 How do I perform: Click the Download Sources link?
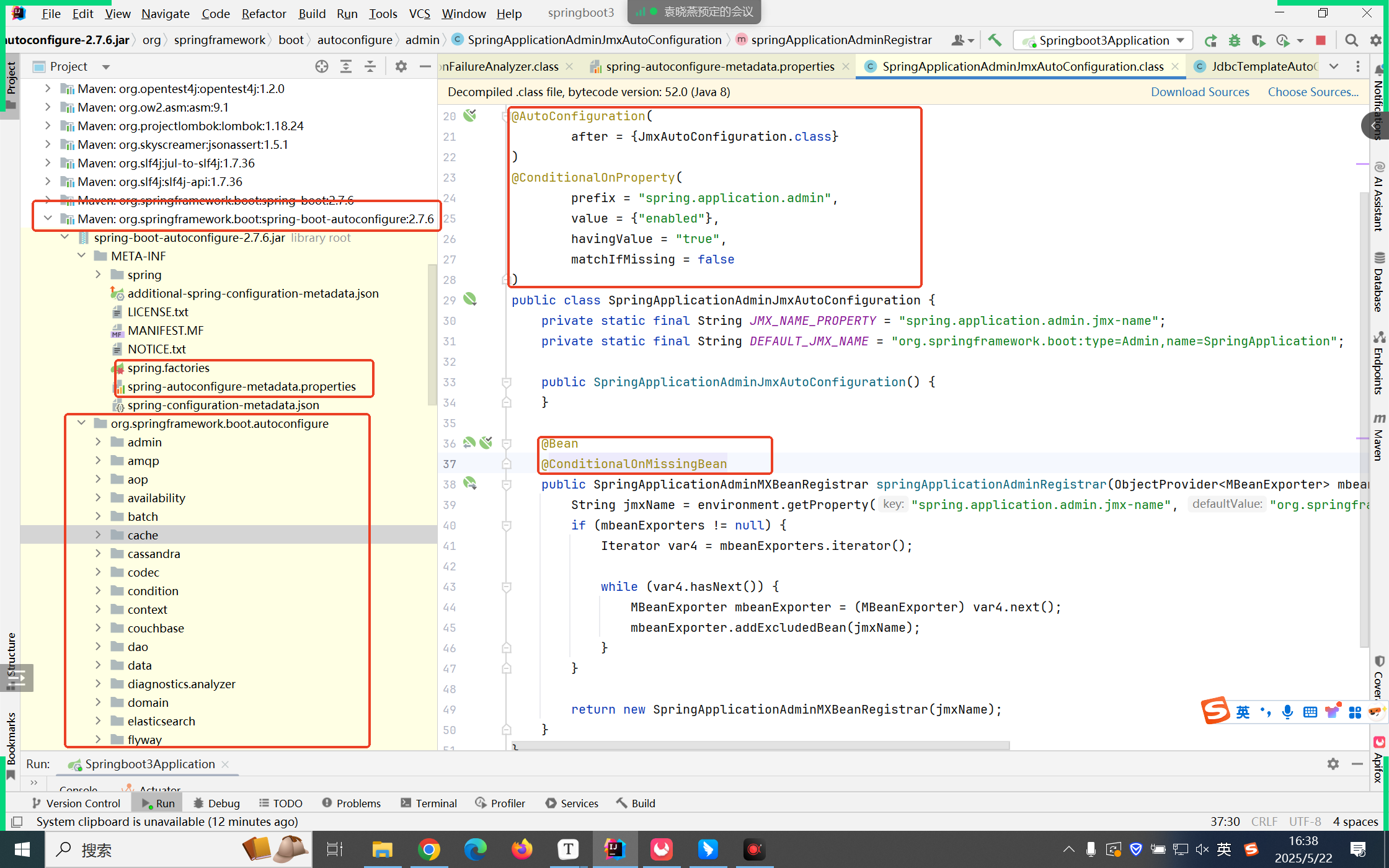coord(1199,92)
